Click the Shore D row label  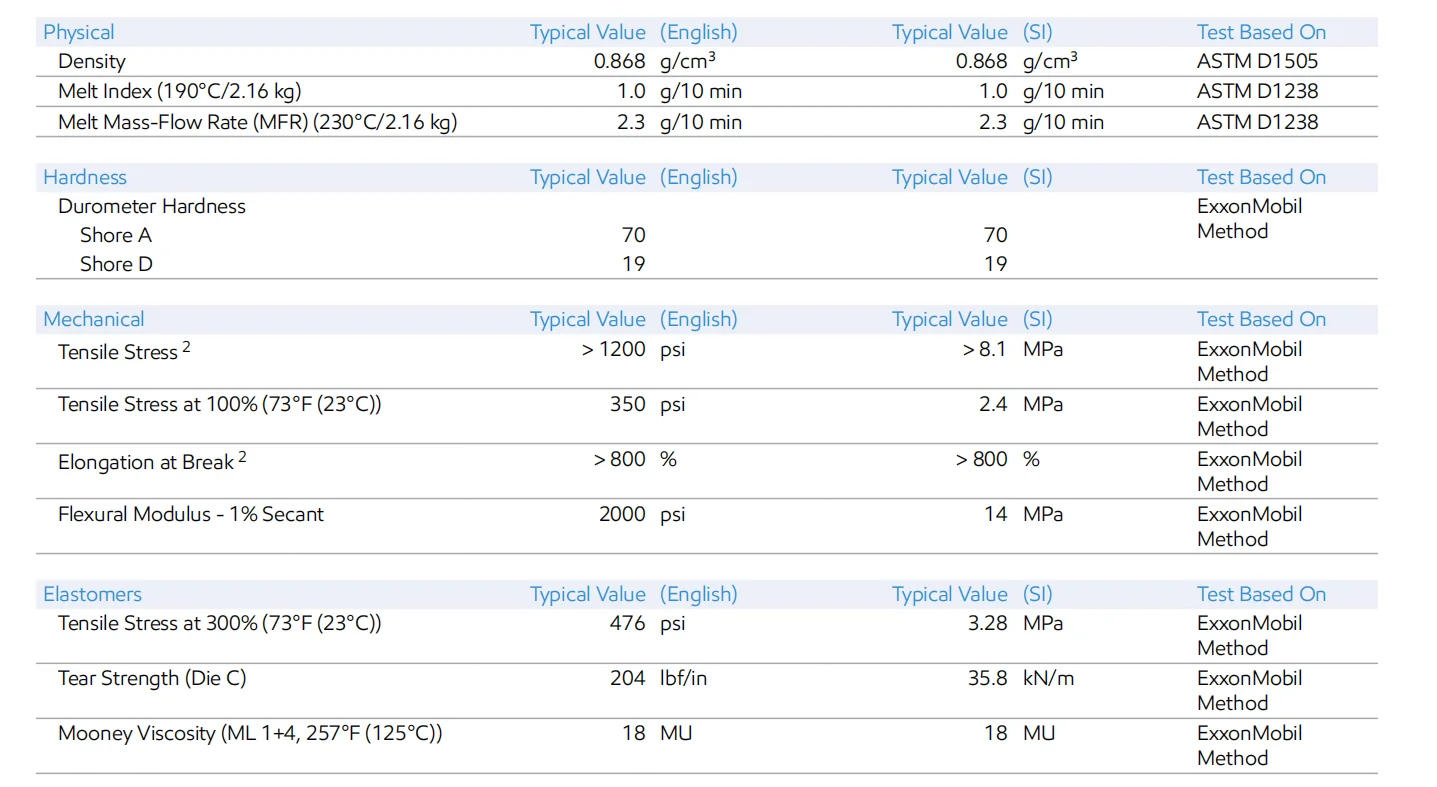(116, 264)
